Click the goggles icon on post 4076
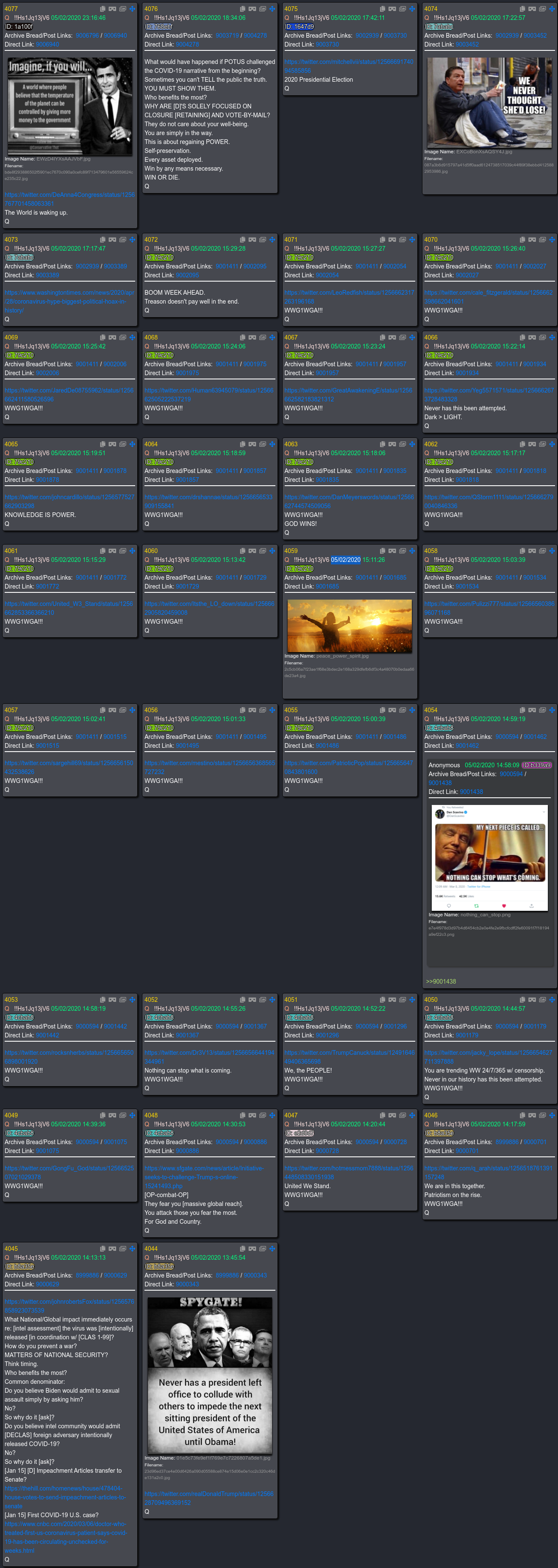Viewport: 558px width, 1568px height. (x=252, y=9)
